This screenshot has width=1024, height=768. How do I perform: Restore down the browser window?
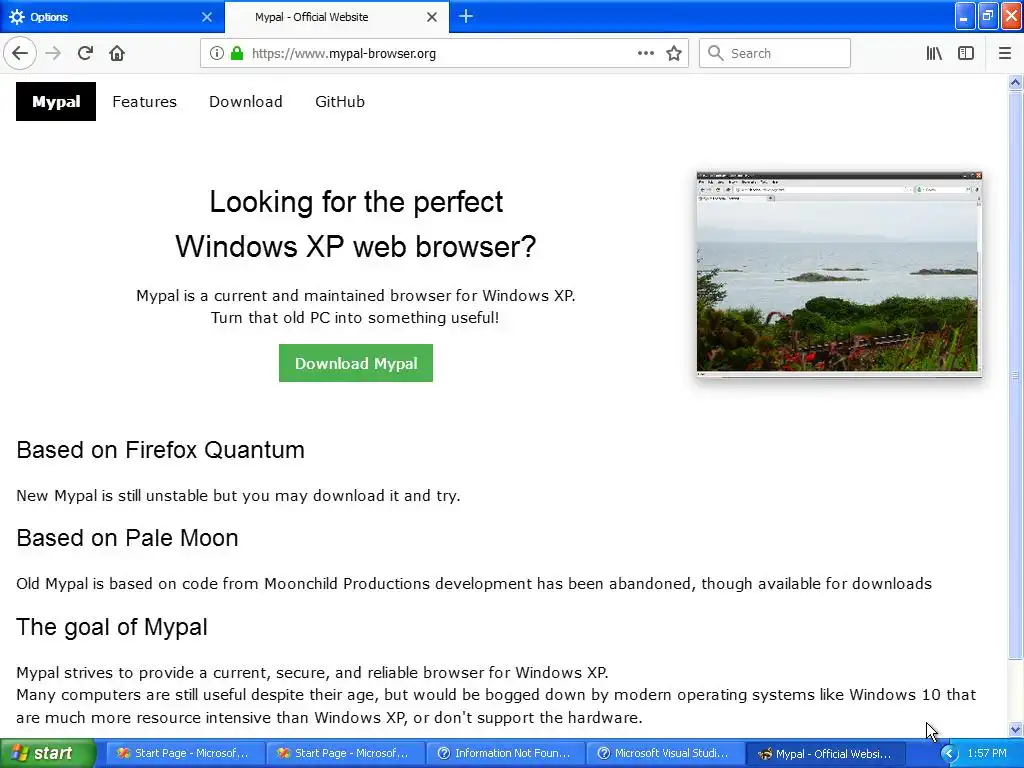click(x=988, y=16)
